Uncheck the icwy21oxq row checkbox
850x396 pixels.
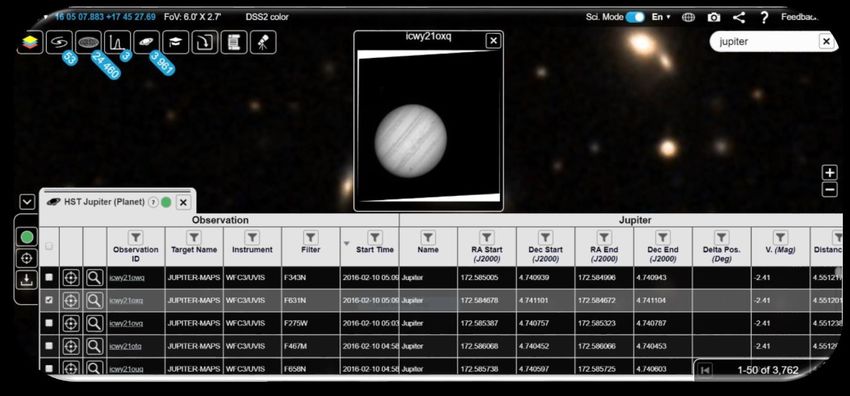pos(49,300)
